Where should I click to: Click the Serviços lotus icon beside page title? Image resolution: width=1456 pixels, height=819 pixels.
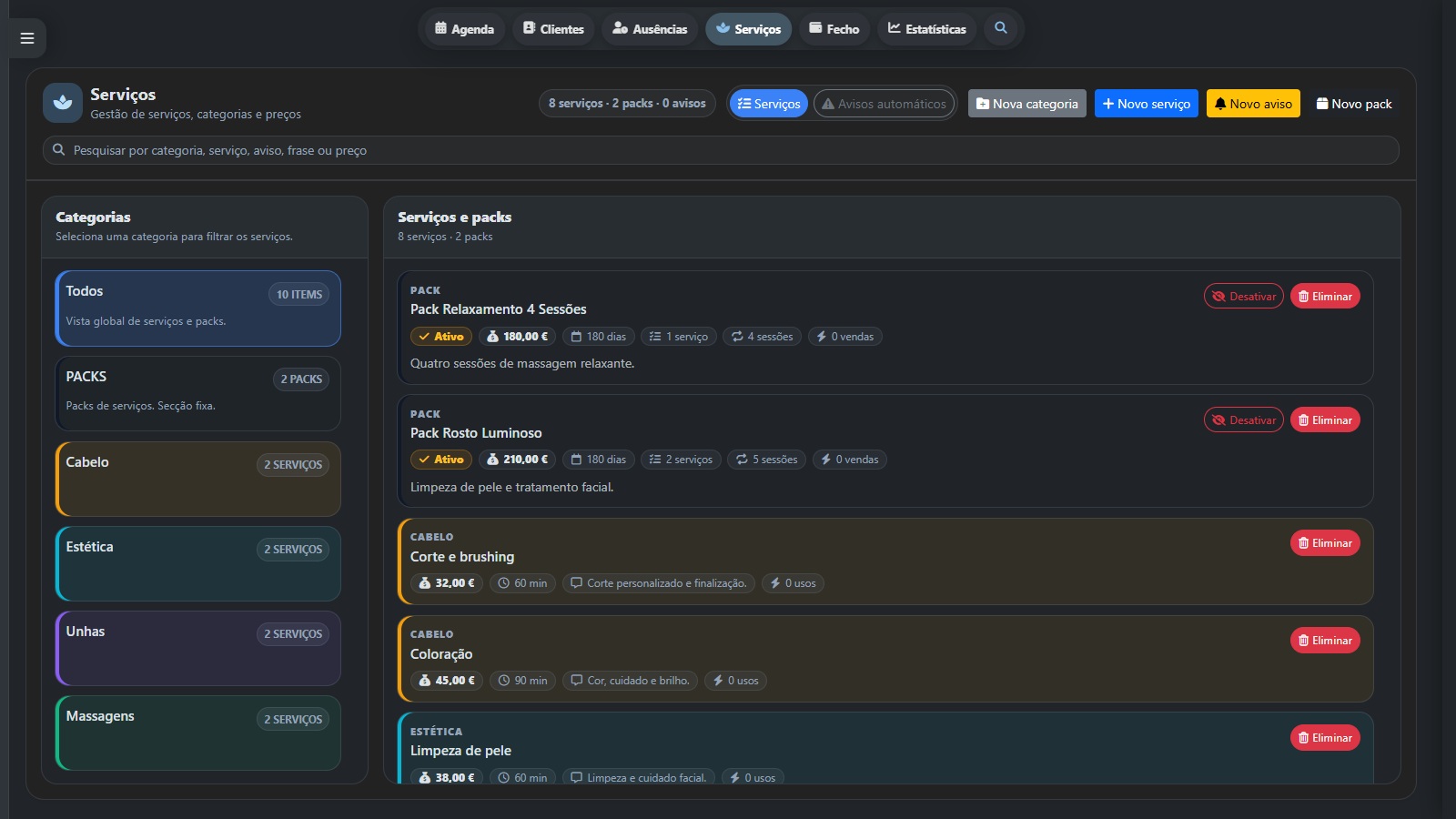click(63, 103)
